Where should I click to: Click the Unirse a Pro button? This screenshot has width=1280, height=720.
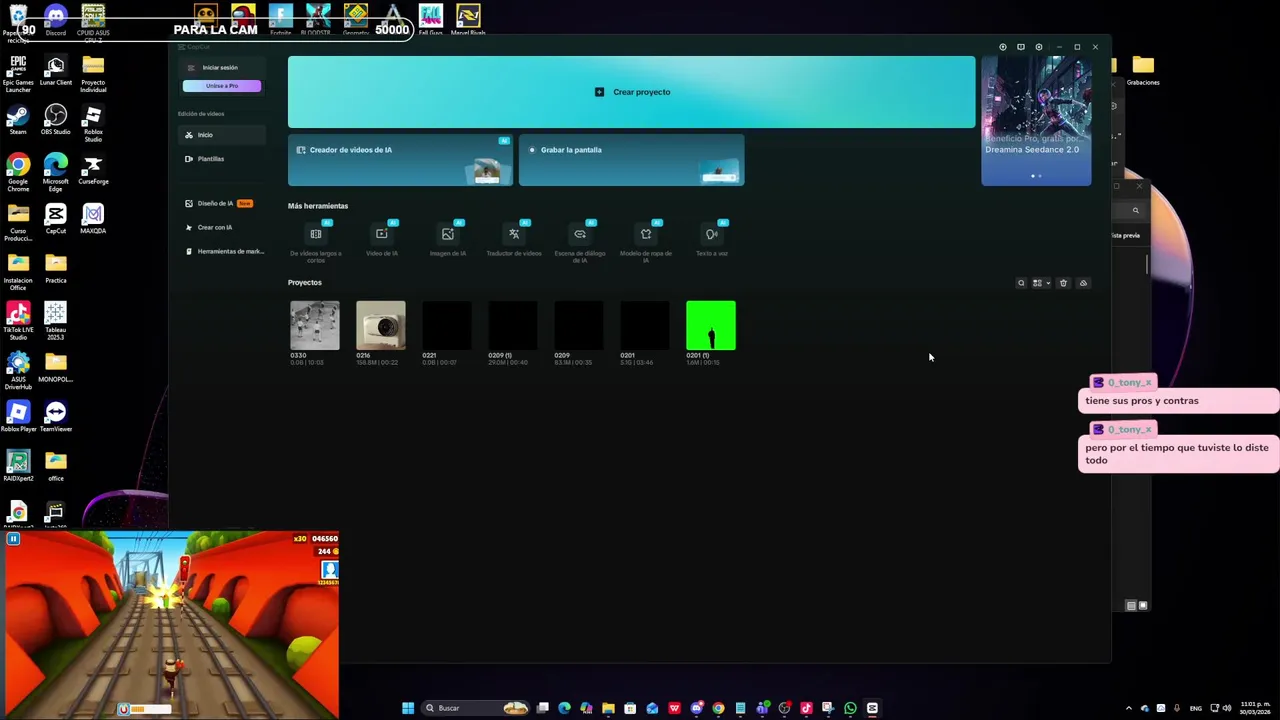pyautogui.click(x=222, y=86)
